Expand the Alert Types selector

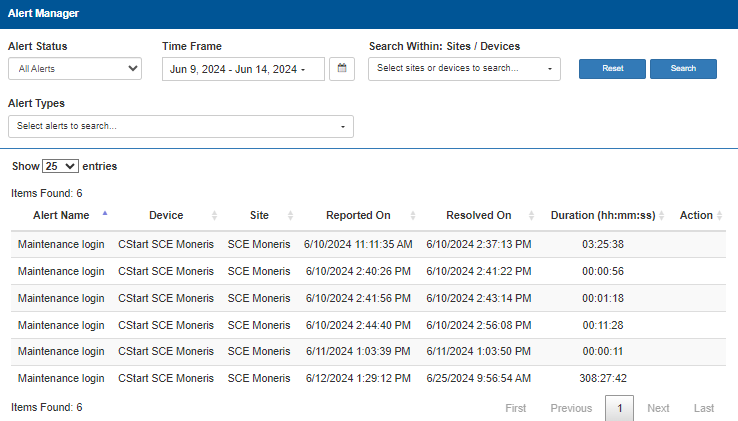(x=181, y=126)
